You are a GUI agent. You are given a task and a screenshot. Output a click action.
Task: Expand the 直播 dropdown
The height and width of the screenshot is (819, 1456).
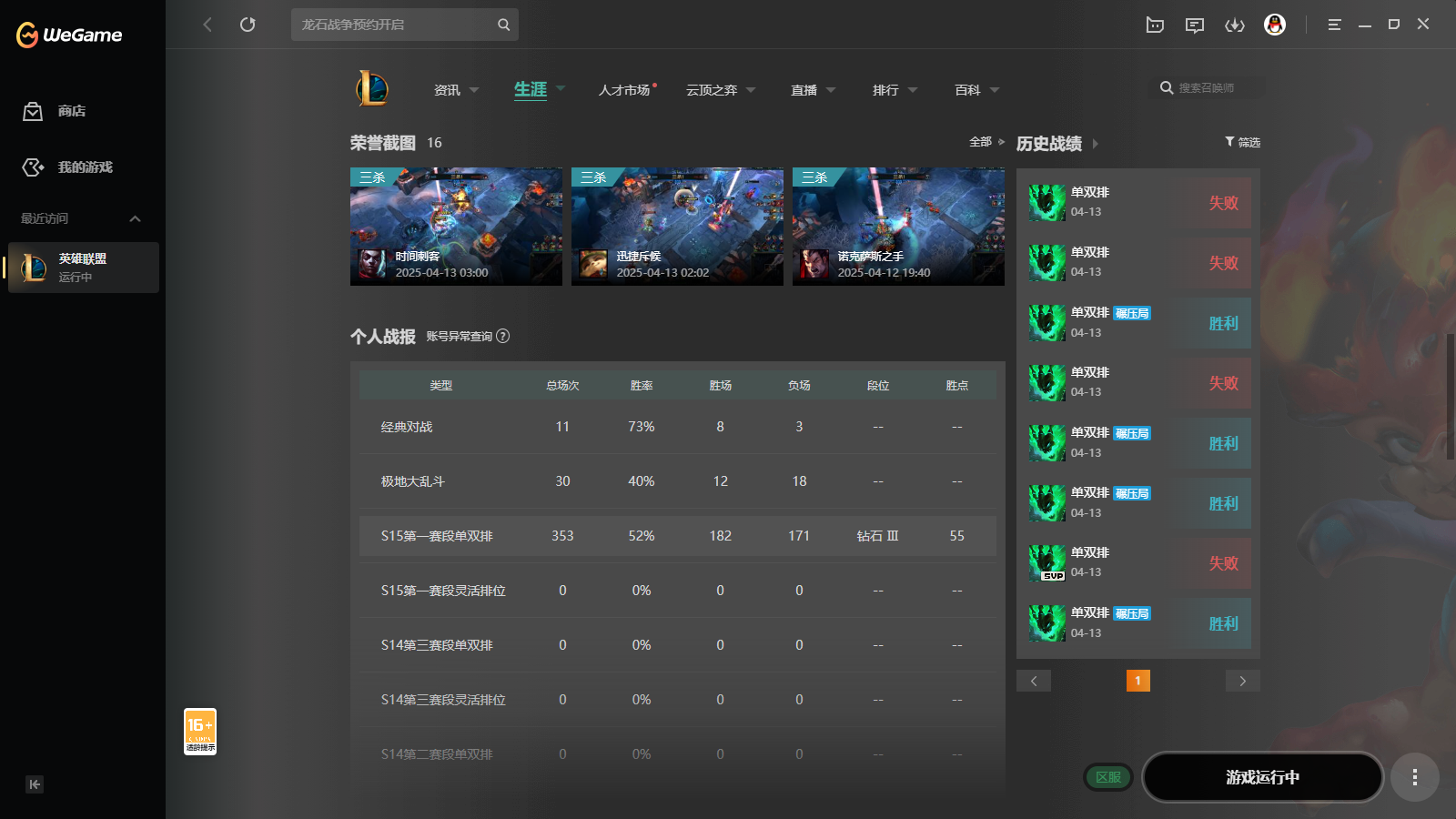click(x=831, y=90)
